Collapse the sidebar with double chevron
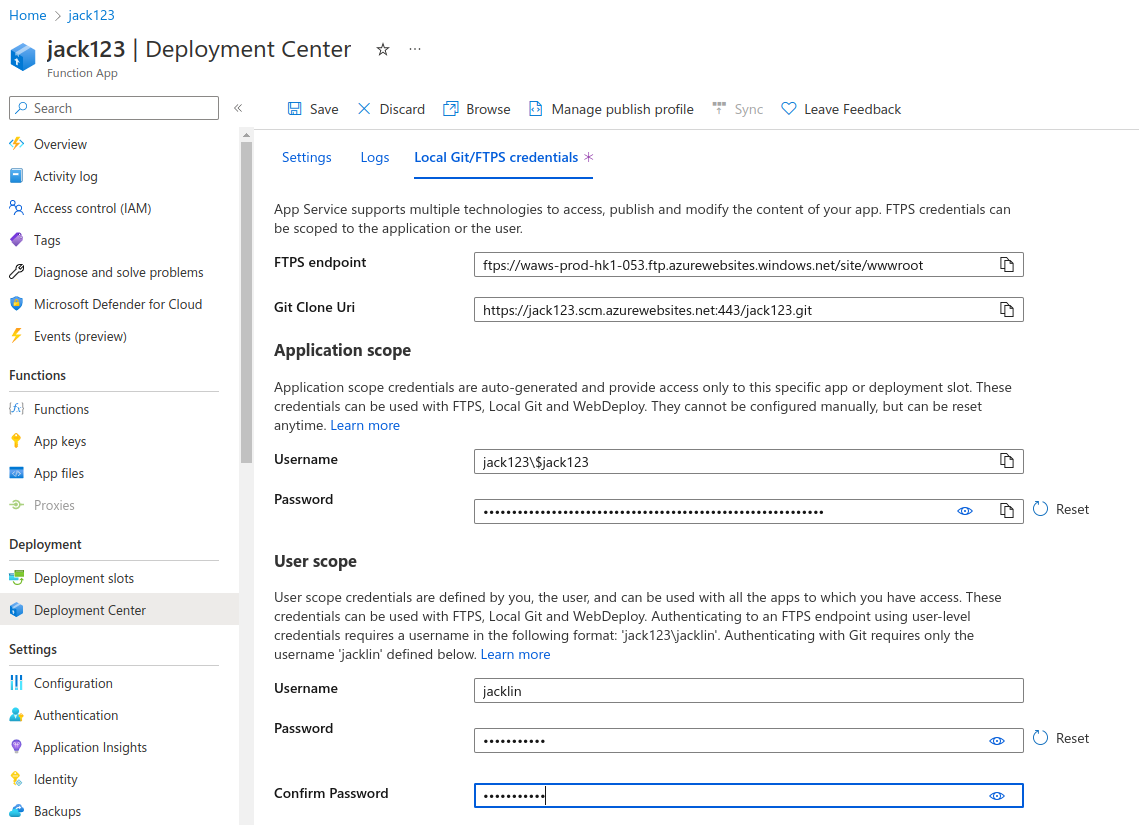Image resolution: width=1139 pixels, height=825 pixels. tap(238, 108)
